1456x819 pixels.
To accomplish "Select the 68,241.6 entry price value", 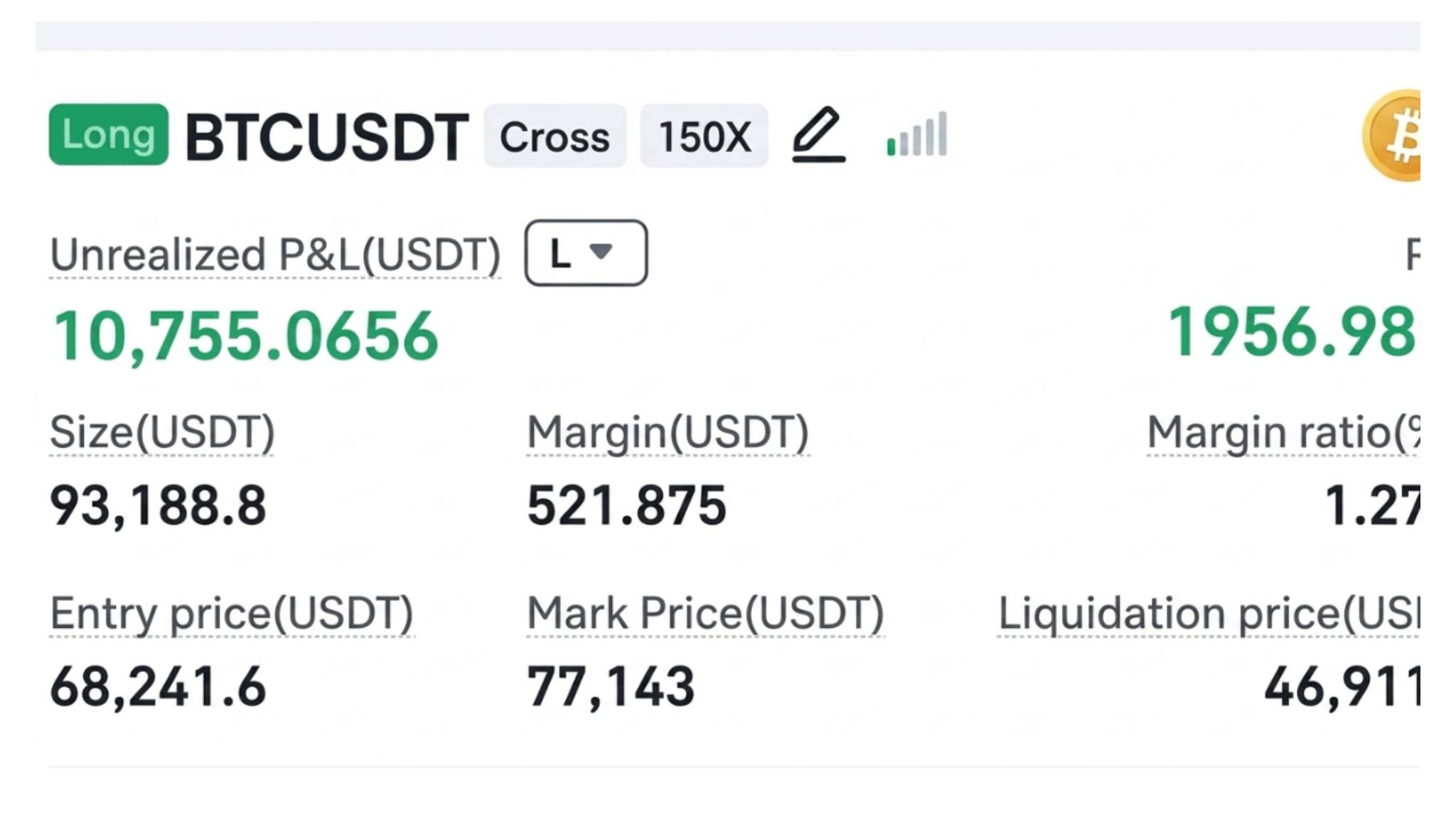I will pyautogui.click(x=158, y=687).
